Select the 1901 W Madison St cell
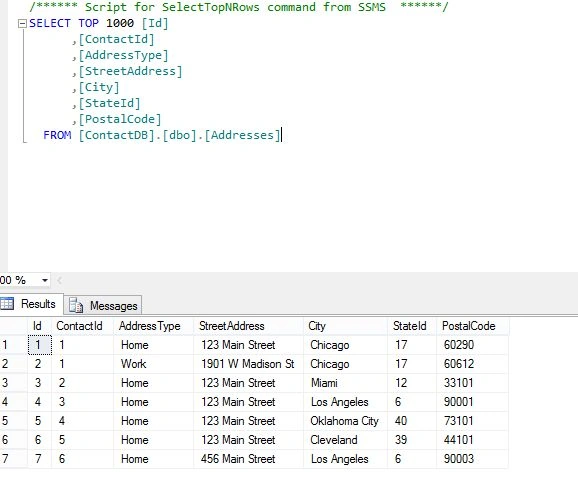Image resolution: width=578 pixels, height=490 pixels. pyautogui.click(x=248, y=364)
